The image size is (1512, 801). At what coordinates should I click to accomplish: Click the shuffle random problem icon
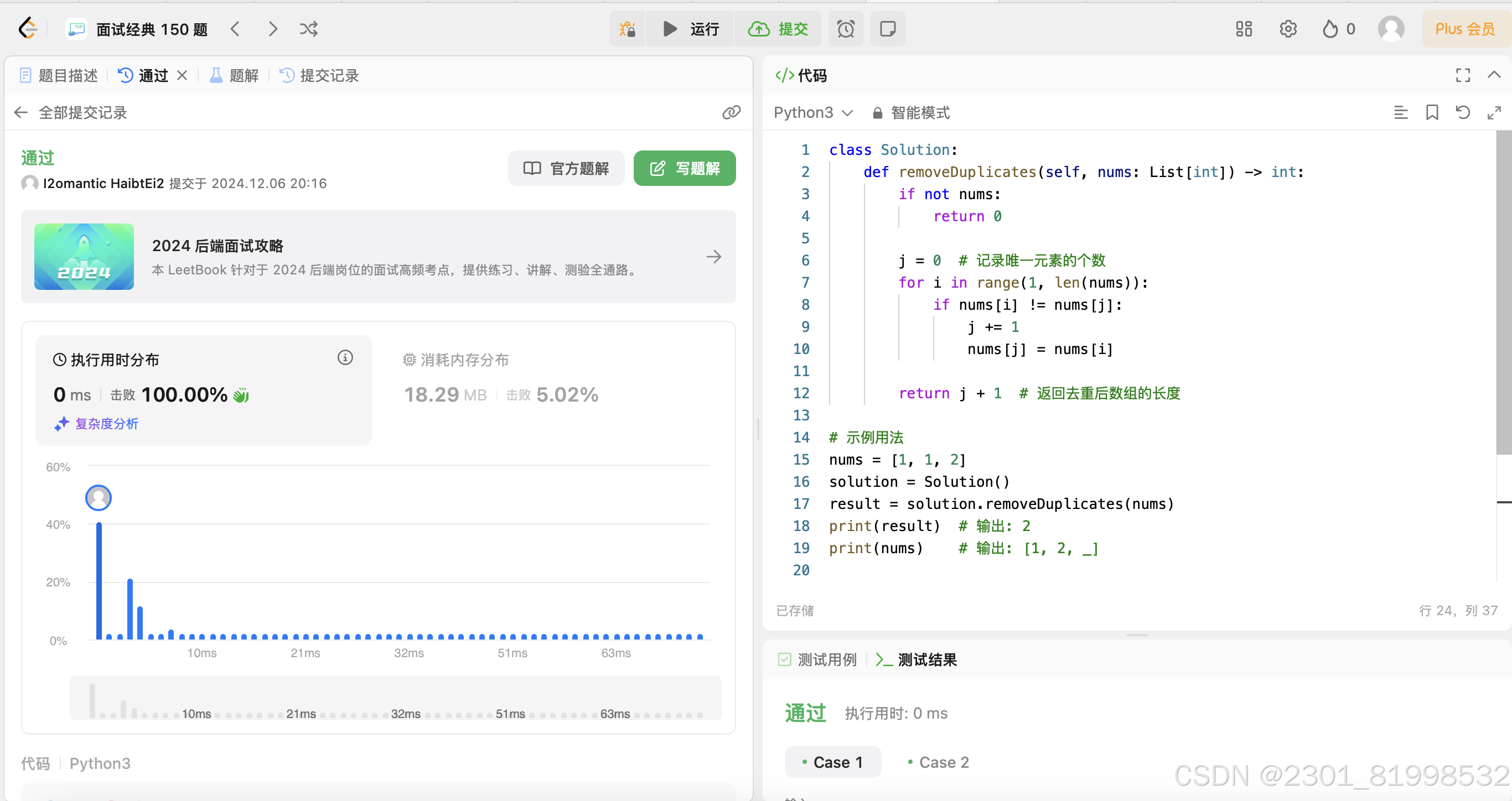pos(308,29)
